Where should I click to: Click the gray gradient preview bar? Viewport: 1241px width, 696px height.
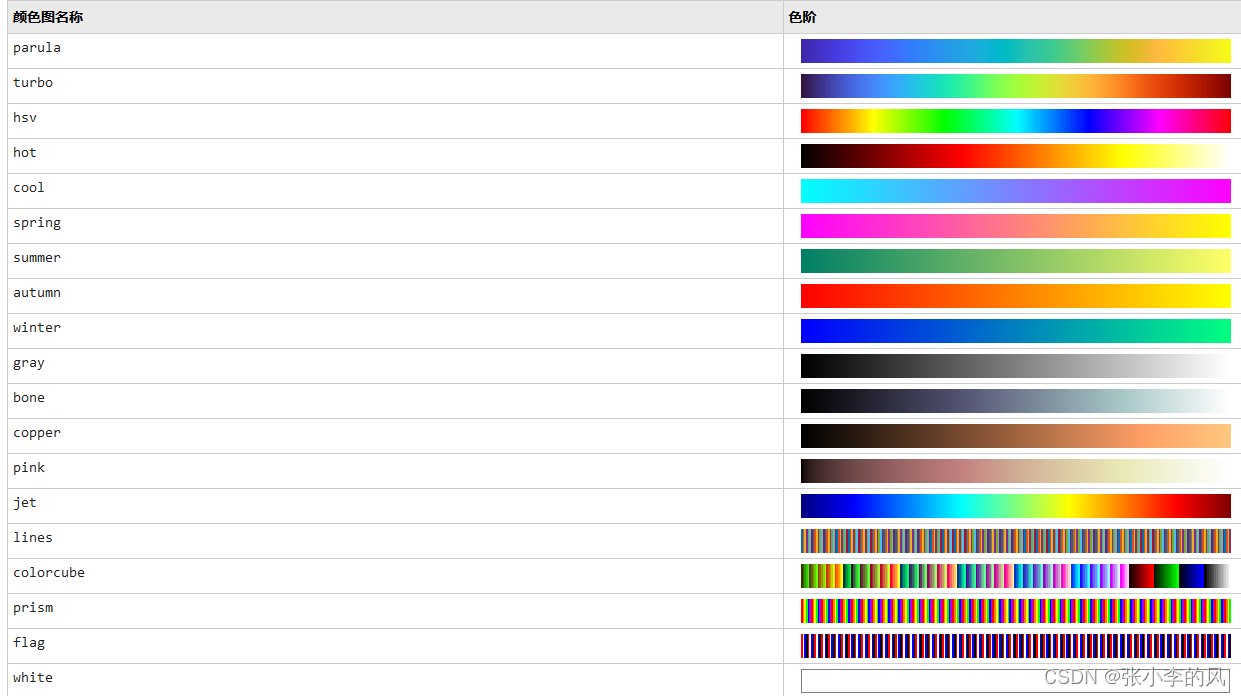tap(1015, 366)
